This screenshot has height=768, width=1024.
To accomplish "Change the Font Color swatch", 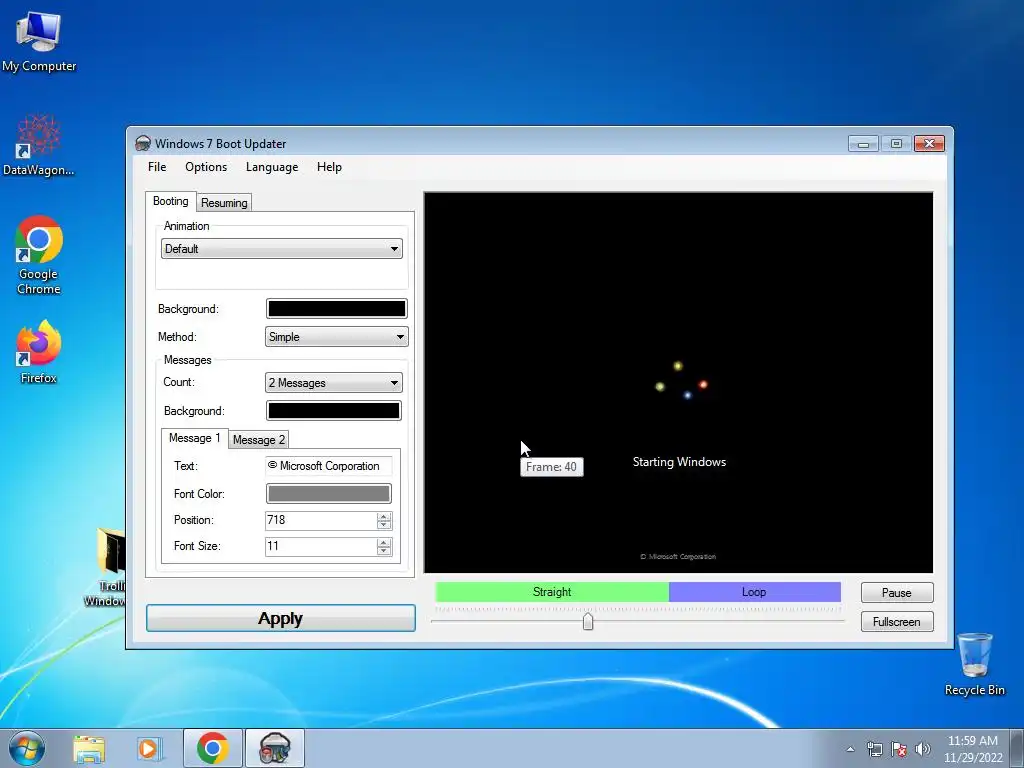I will click(328, 494).
